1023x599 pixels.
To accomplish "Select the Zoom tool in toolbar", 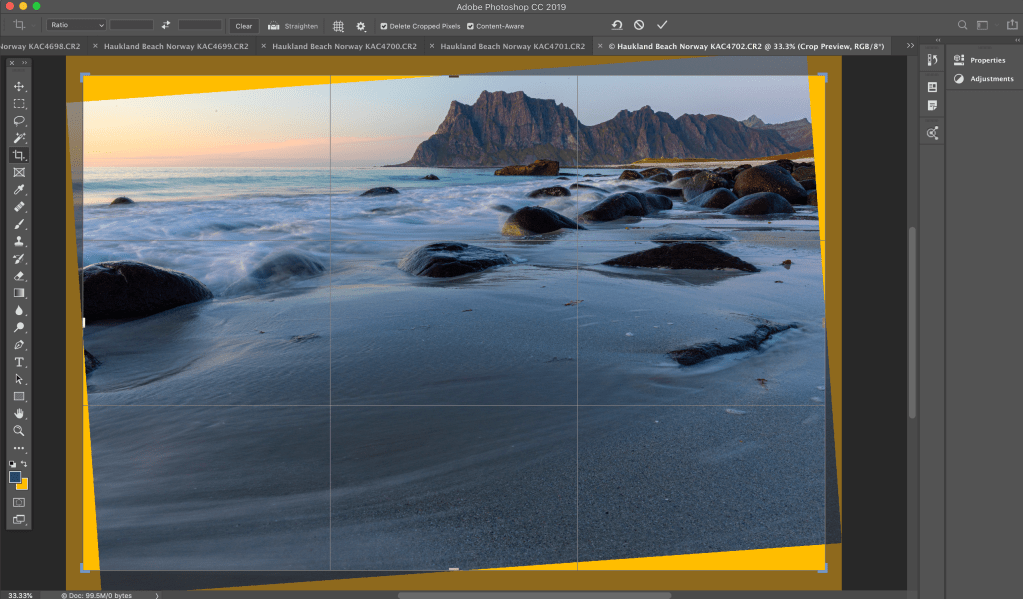I will pyautogui.click(x=19, y=430).
